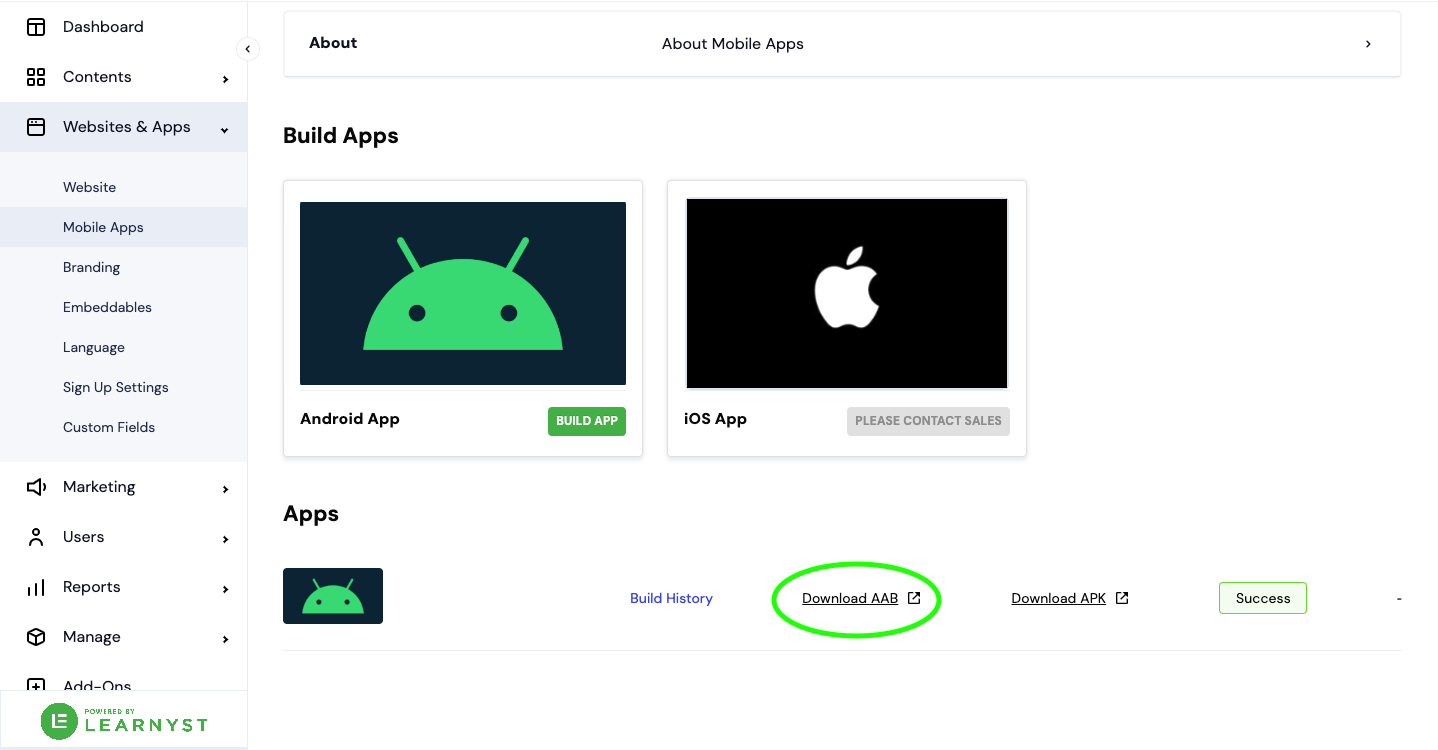Image resolution: width=1438 pixels, height=750 pixels.
Task: Open the Dashboard menu item
Action: [124, 27]
